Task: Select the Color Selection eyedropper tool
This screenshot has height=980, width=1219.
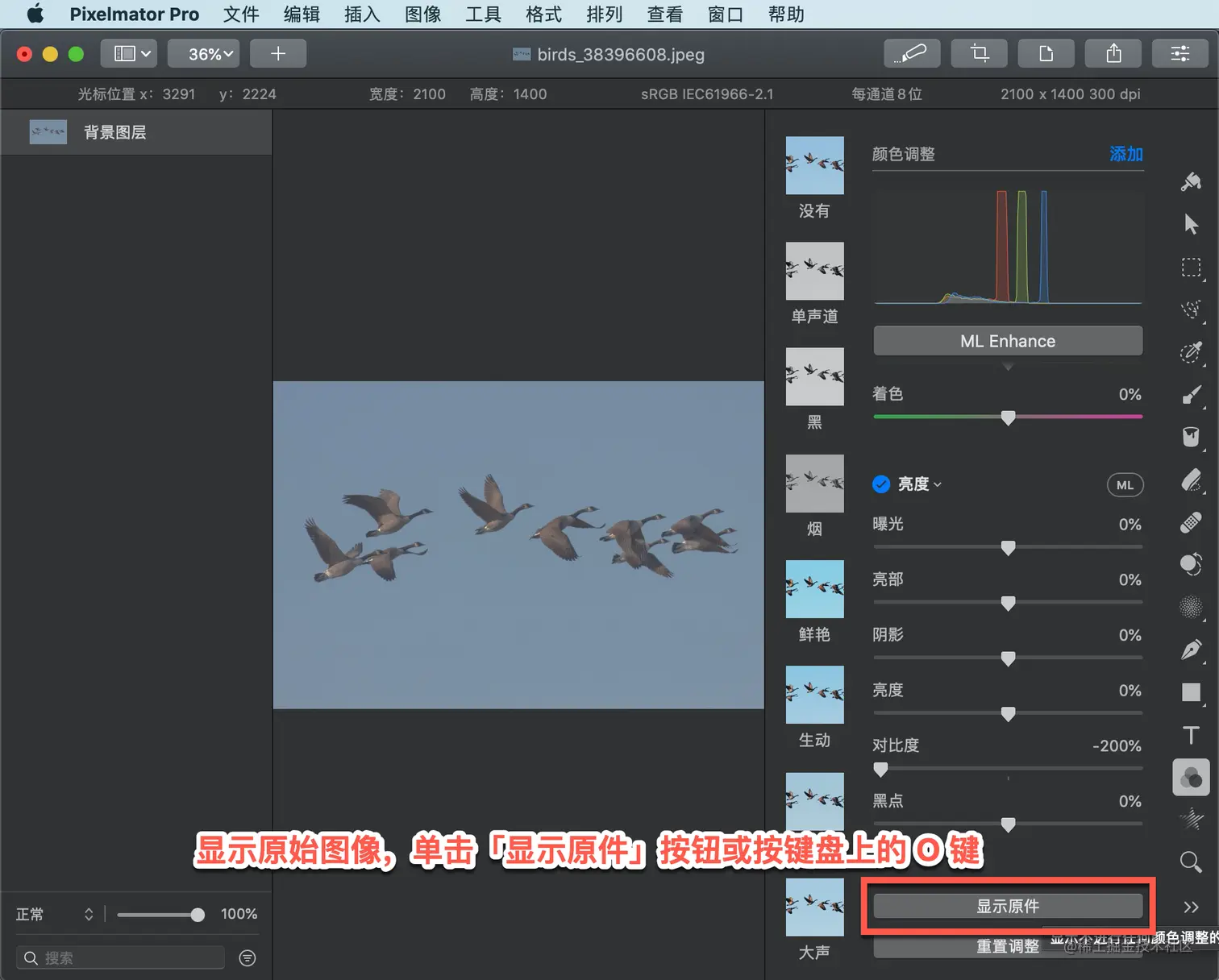Action: pos(1191,352)
